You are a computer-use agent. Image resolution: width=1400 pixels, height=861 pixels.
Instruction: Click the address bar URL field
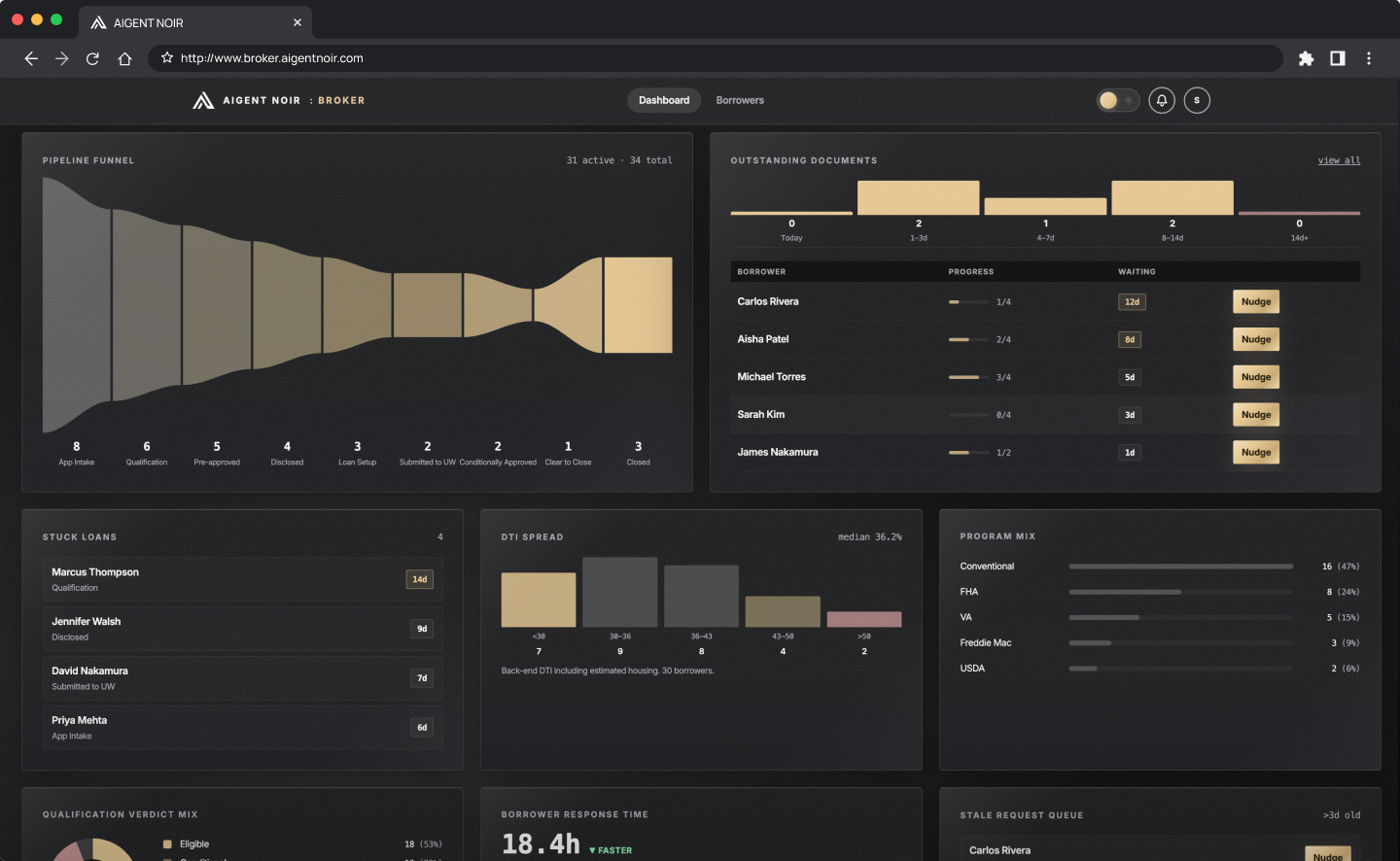tap(719, 58)
